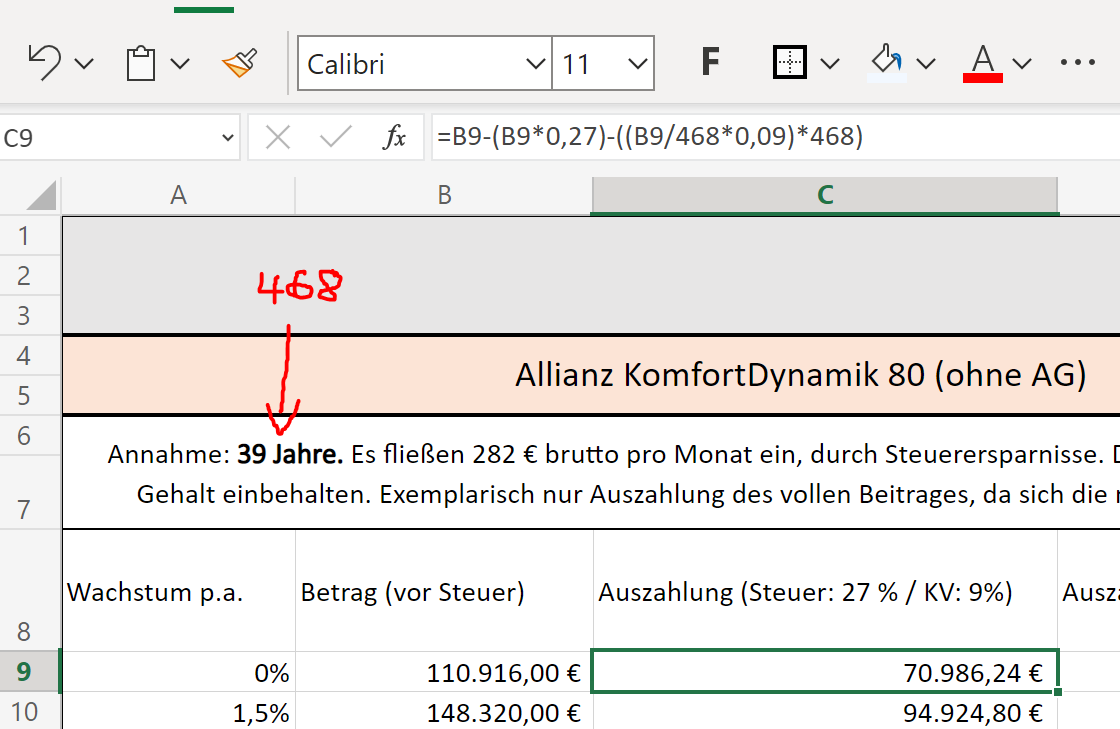Screen dimensions: 1120x729
Task: Select row 1 header
Action: (x=30, y=236)
